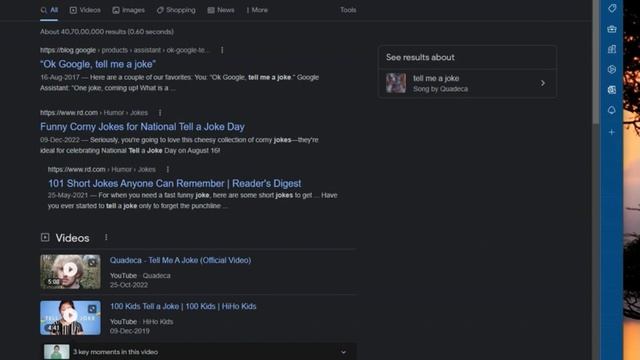Open 100 Kids Tell a Joke video link

click(x=183, y=307)
